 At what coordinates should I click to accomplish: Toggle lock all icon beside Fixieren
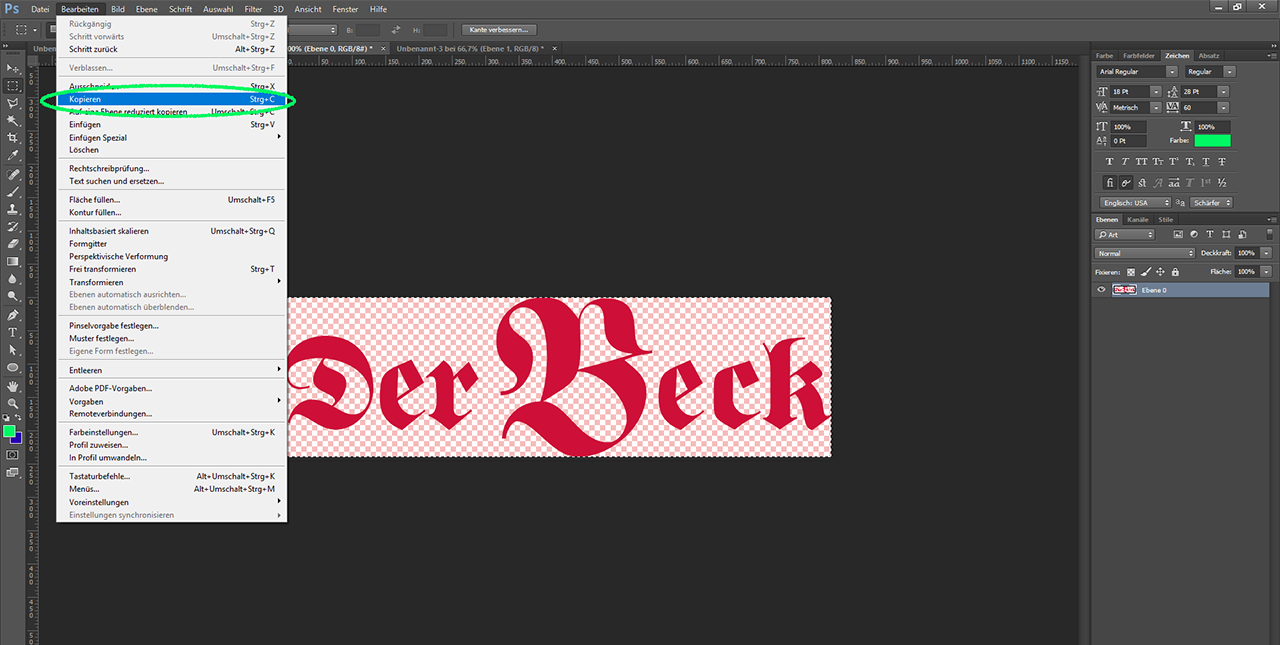click(x=1175, y=272)
